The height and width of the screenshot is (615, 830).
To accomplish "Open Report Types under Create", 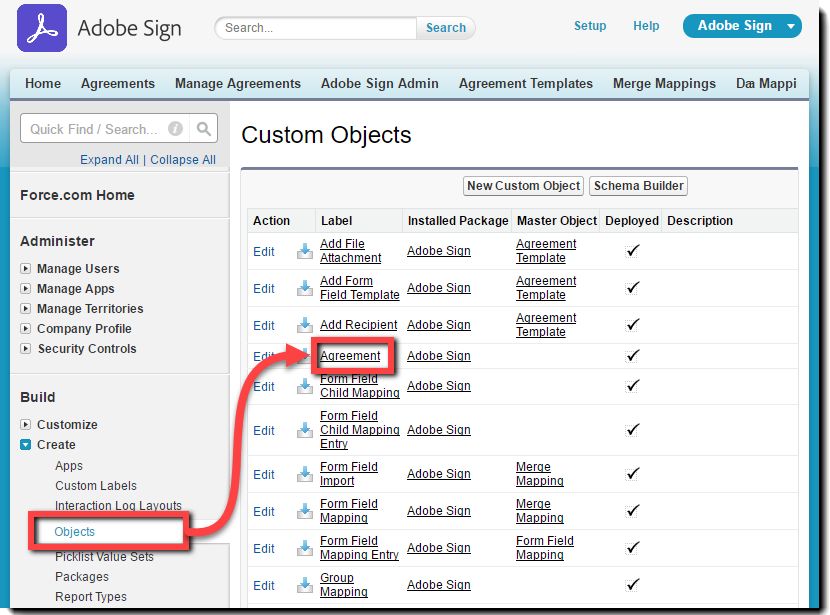I will 91,596.
